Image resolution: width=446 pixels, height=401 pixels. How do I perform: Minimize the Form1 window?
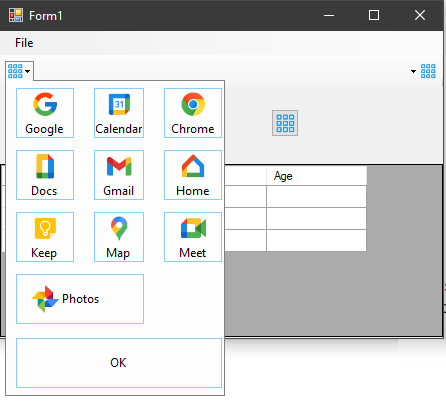tap(329, 15)
